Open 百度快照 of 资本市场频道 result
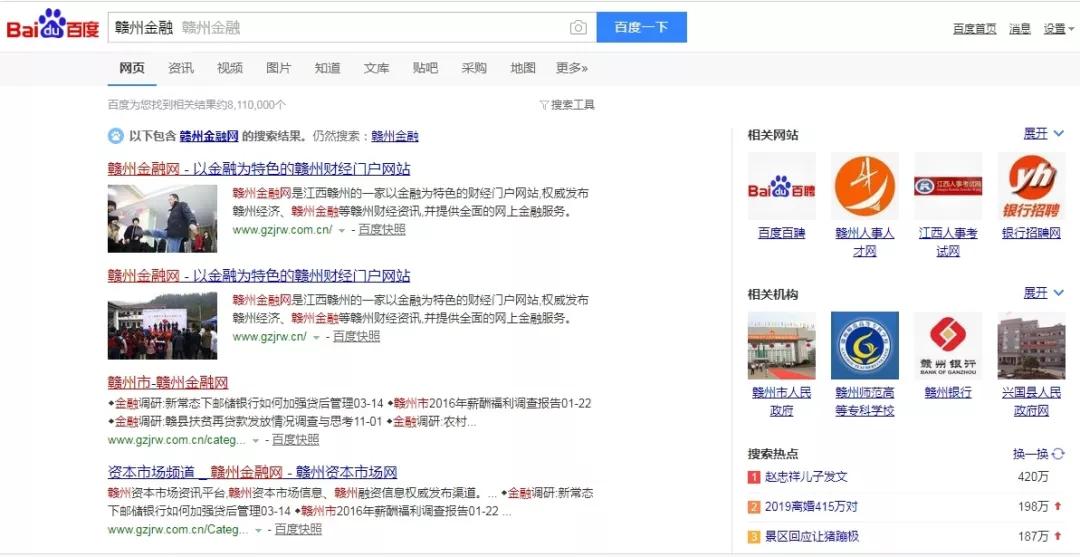Screen dimensions: 1080x557 coord(298,529)
